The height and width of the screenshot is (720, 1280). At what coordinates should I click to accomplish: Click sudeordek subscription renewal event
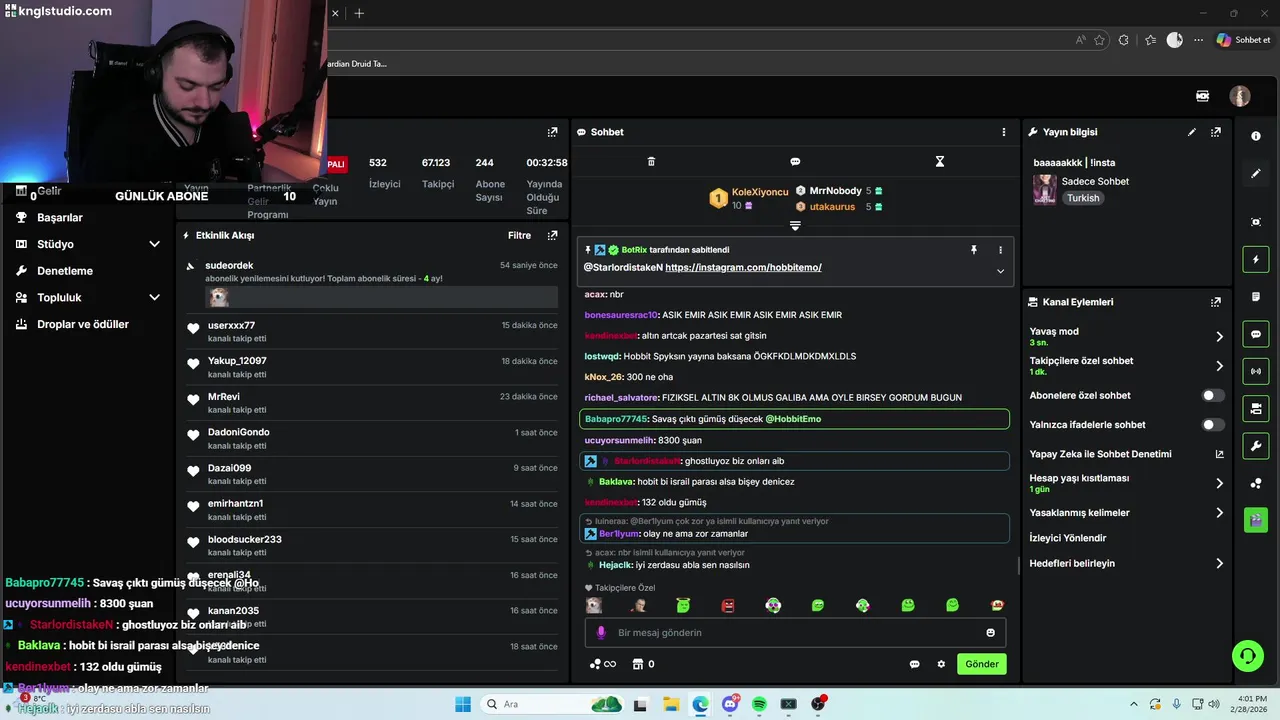[x=371, y=284]
